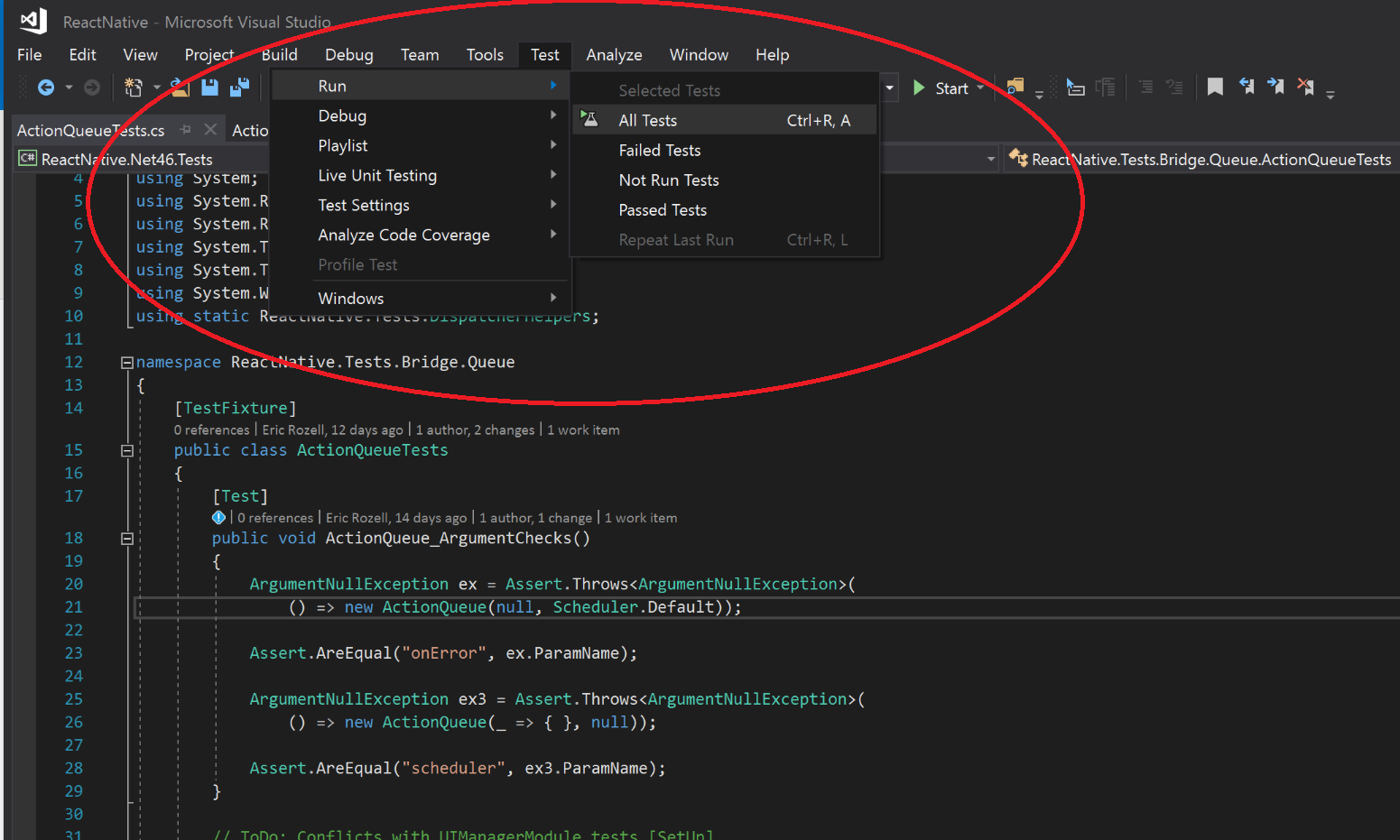Open the Help menu

tap(772, 55)
